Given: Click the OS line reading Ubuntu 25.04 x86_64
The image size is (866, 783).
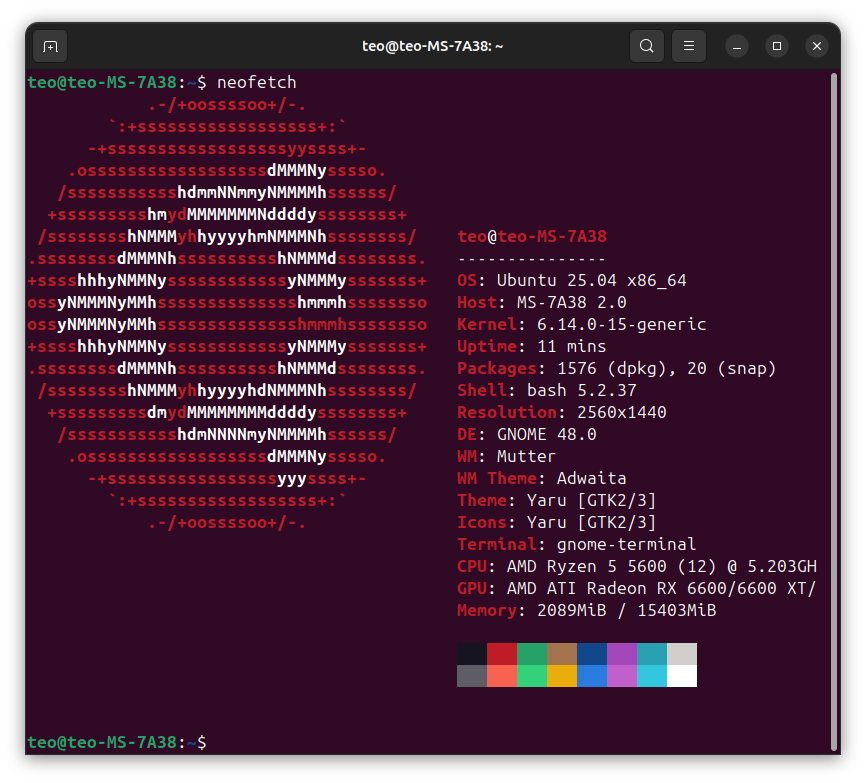Looking at the screenshot, I should pyautogui.click(x=572, y=281).
